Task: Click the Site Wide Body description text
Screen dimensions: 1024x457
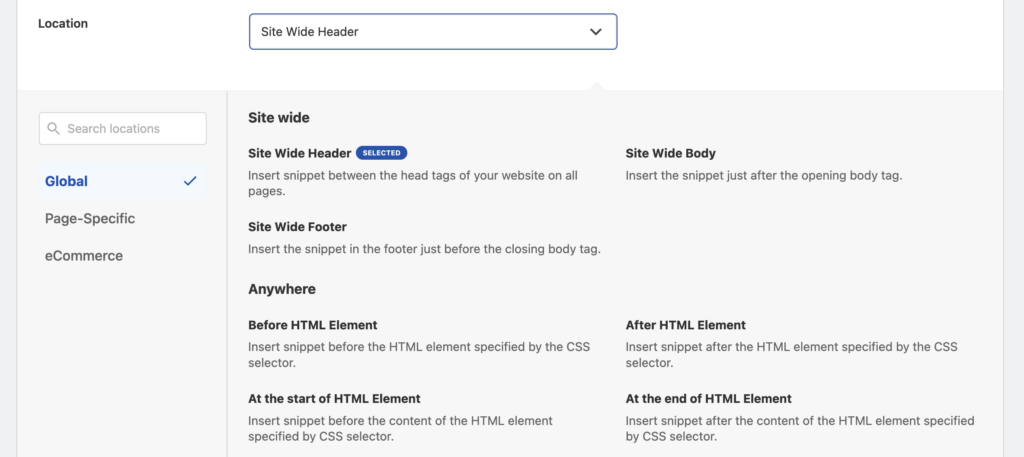Action: pos(764,176)
